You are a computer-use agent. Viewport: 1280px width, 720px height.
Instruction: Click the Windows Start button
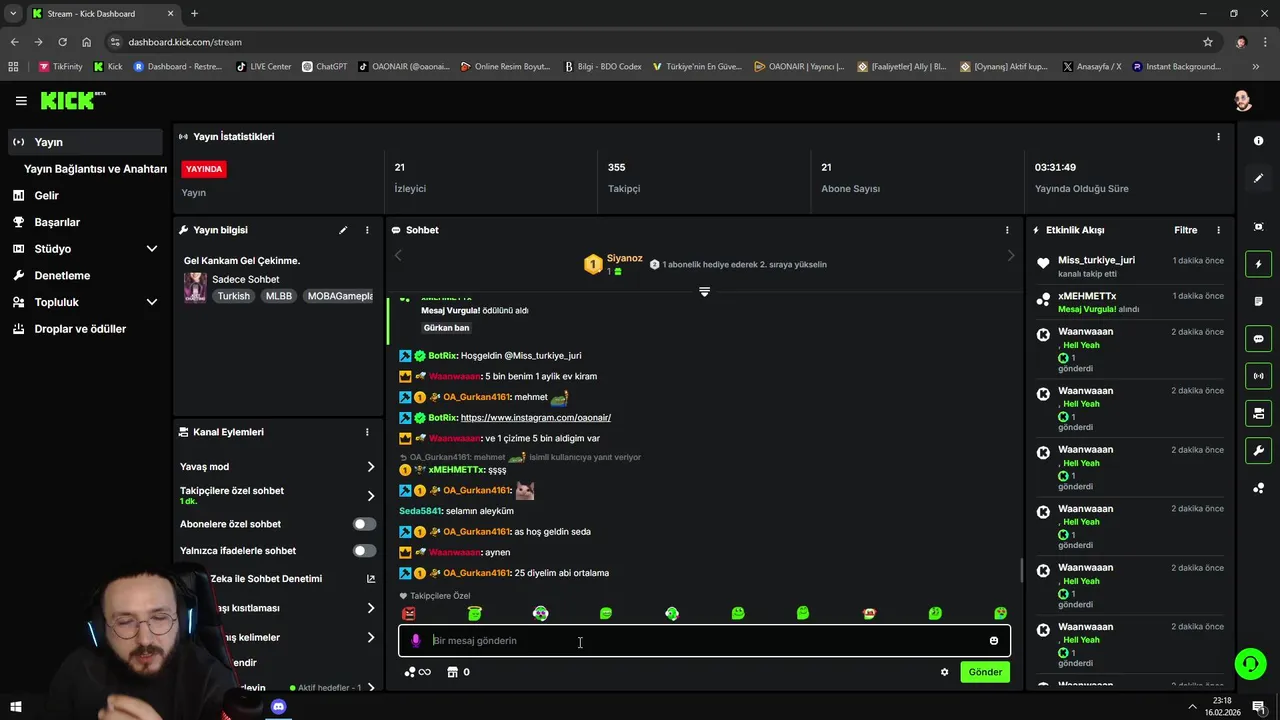(15, 707)
